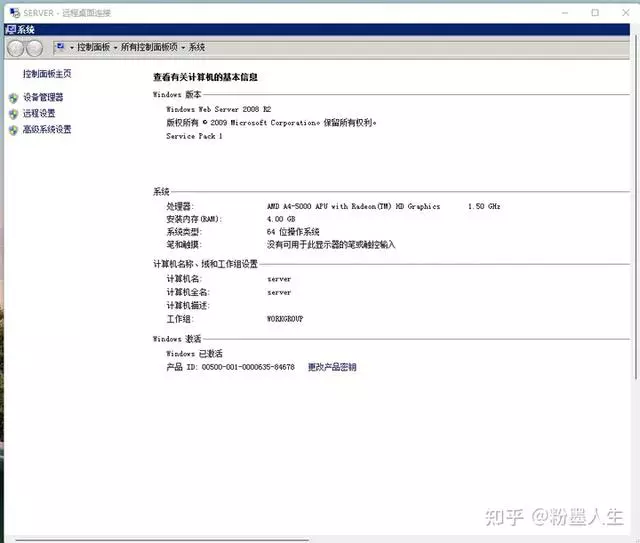Expand dropdown arrow before 所有控制面板项 breadcrumb
The image size is (640, 543).
(116, 48)
